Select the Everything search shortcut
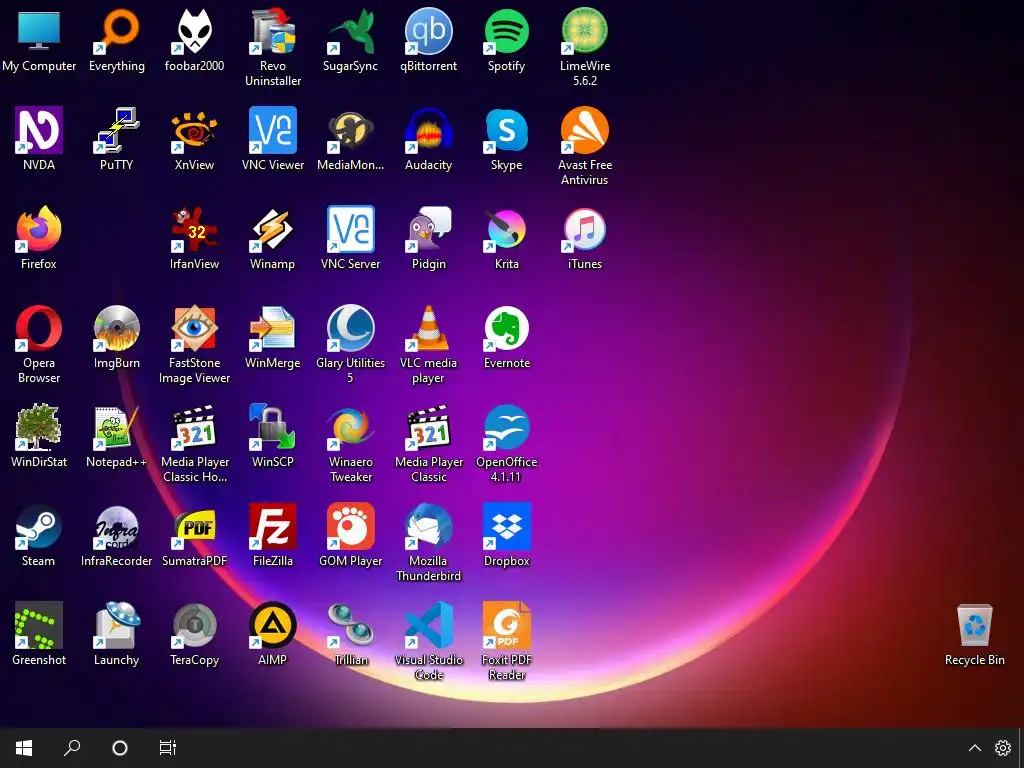The image size is (1024, 768). [116, 31]
